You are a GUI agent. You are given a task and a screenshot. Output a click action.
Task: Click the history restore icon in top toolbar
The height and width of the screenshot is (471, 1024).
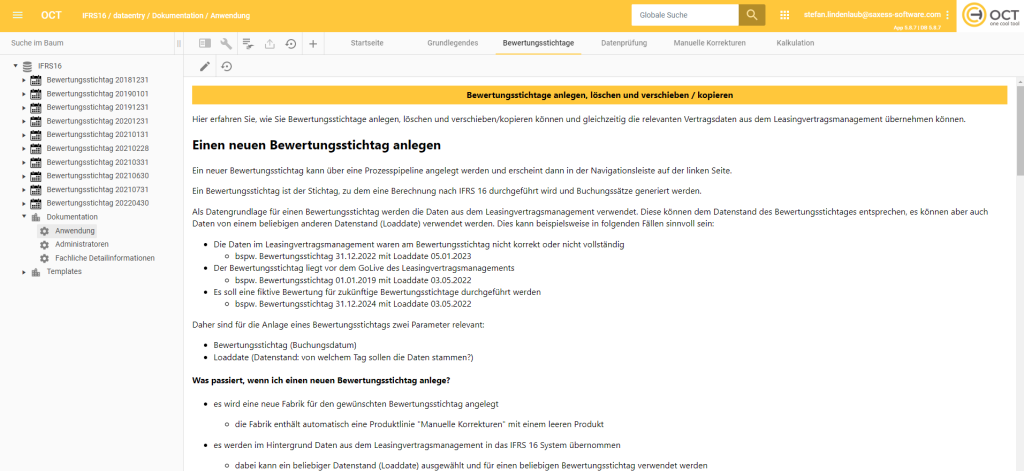(291, 44)
